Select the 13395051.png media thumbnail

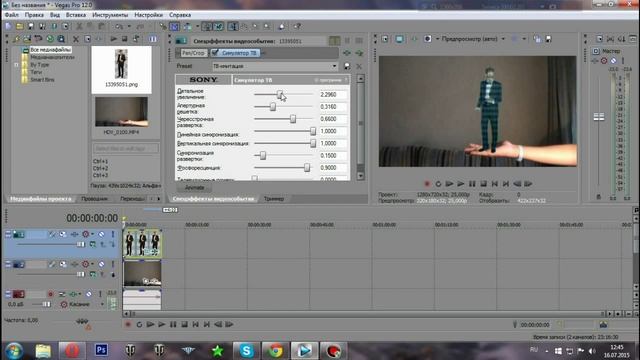point(121,69)
